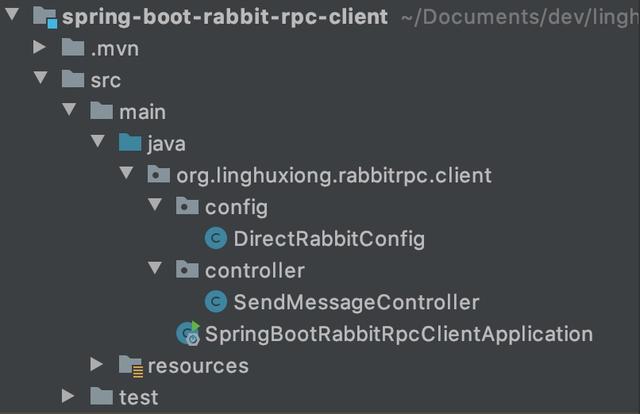Select the java folder label
Screen dimensions: 640x414
pos(167,145)
